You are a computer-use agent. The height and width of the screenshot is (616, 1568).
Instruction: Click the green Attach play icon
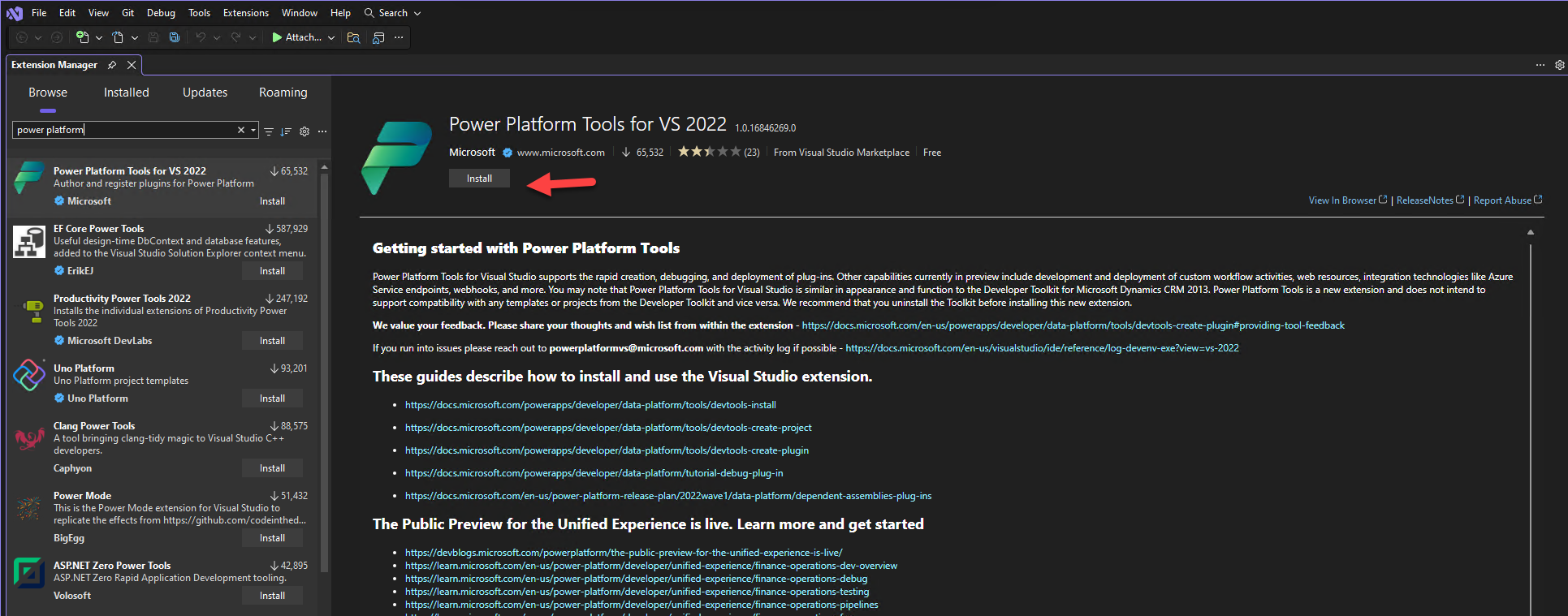(277, 37)
